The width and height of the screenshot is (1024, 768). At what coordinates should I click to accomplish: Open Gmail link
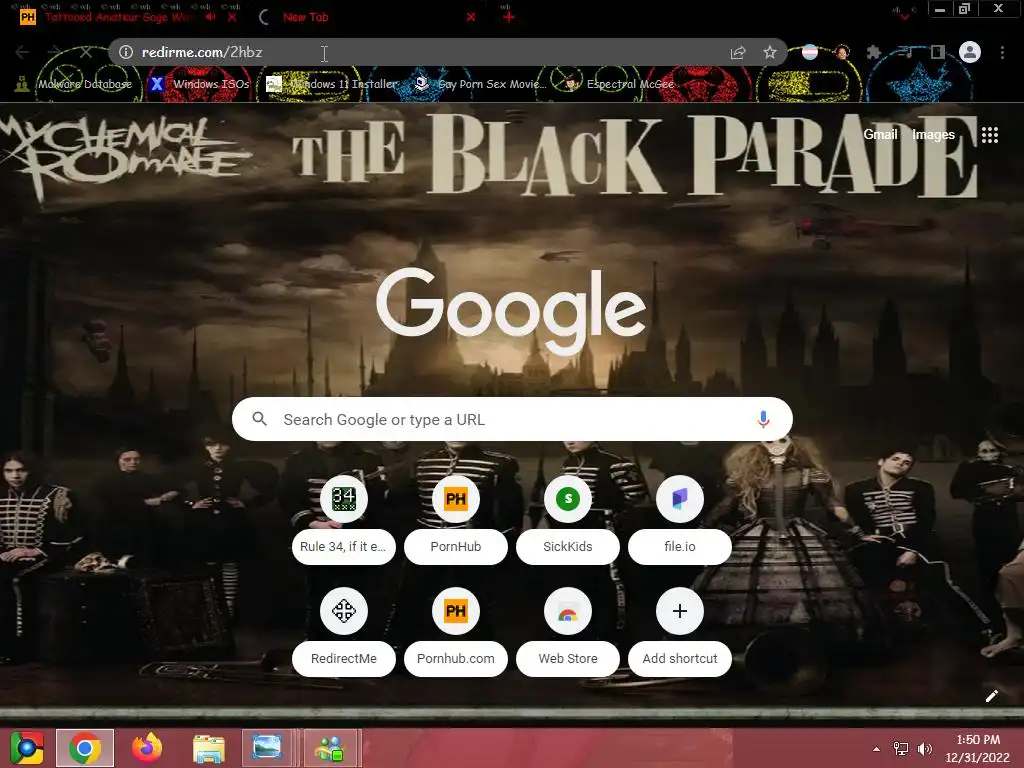880,135
